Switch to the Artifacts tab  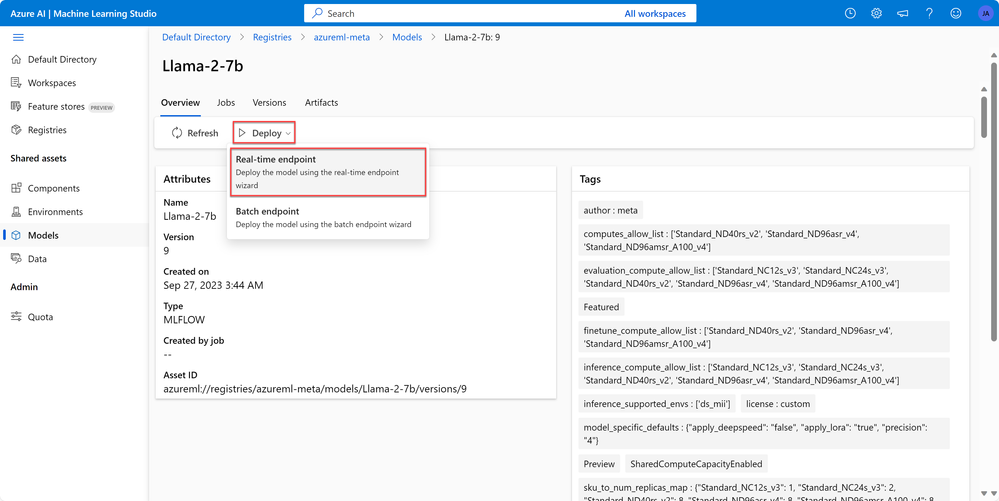point(321,103)
